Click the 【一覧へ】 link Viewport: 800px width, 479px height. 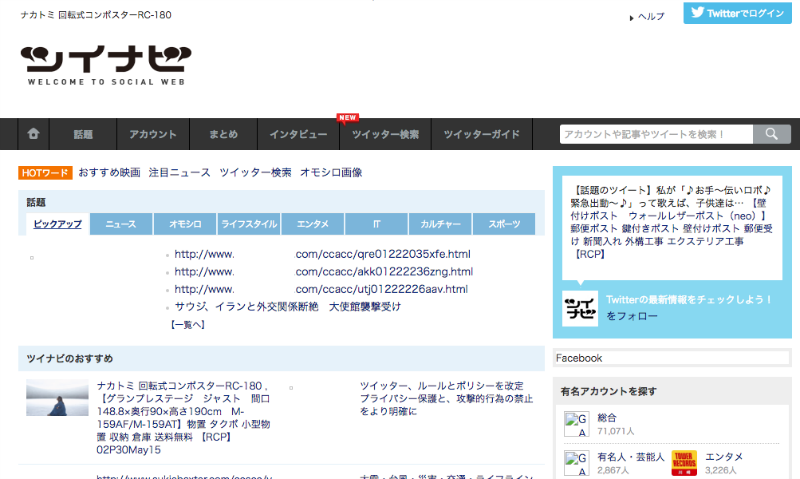tap(188, 324)
